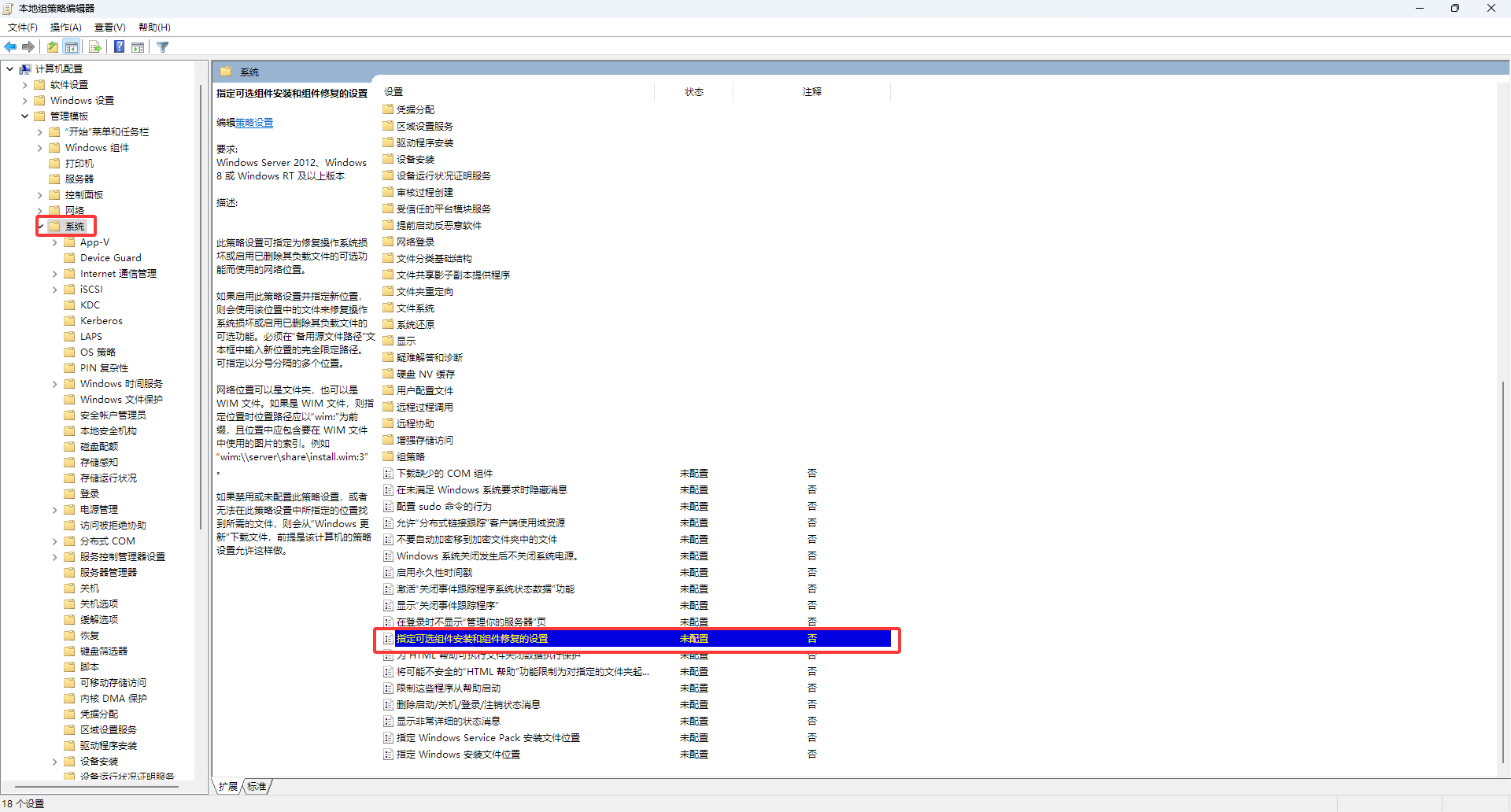Select Device Guard in the tree
The width and height of the screenshot is (1511, 812).
(x=110, y=258)
